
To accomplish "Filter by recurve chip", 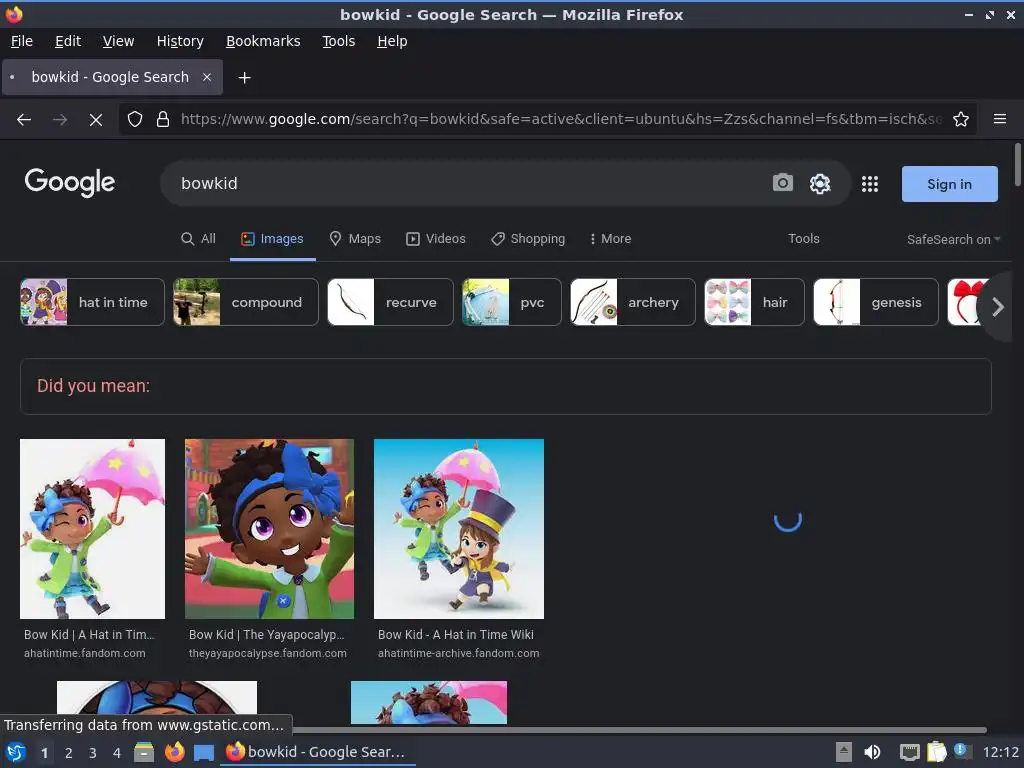I will click(390, 302).
